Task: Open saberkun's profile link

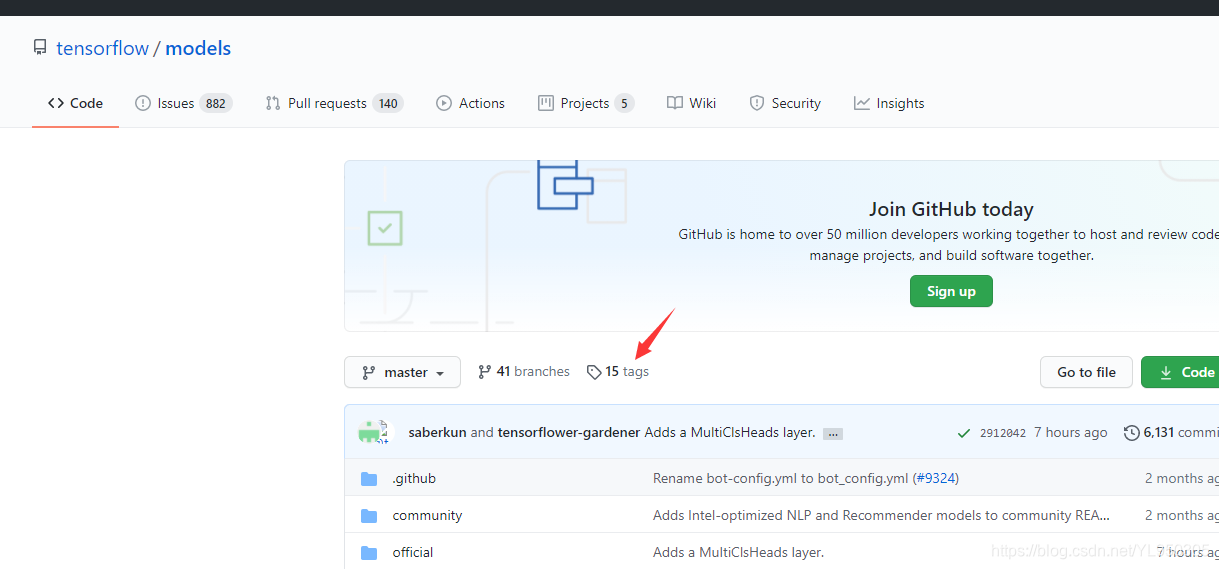Action: (x=437, y=432)
